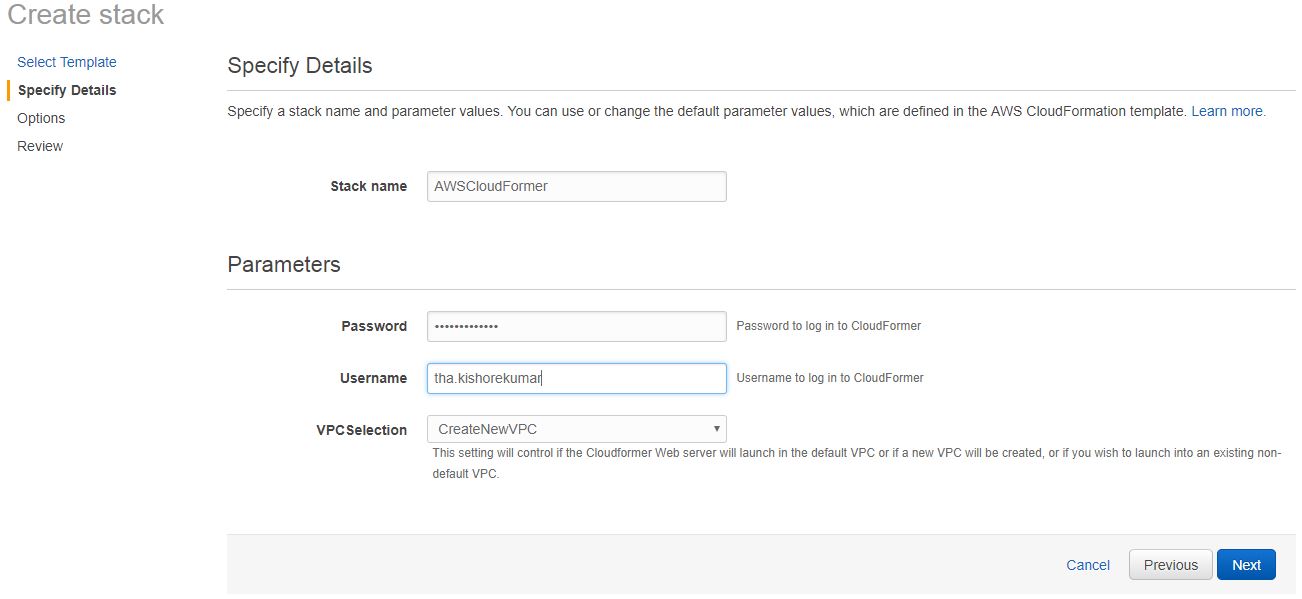Viewport: 1302px width, 599px height.
Task: Open the Learn more link
Action: (1228, 111)
